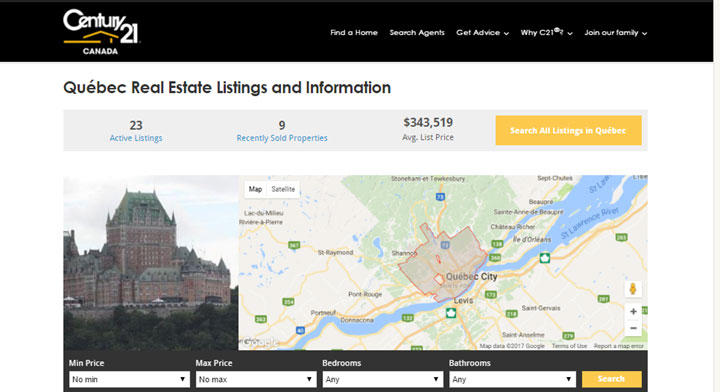This screenshot has width=720, height=392.
Task: Click the Google logo on the map
Action: point(260,342)
